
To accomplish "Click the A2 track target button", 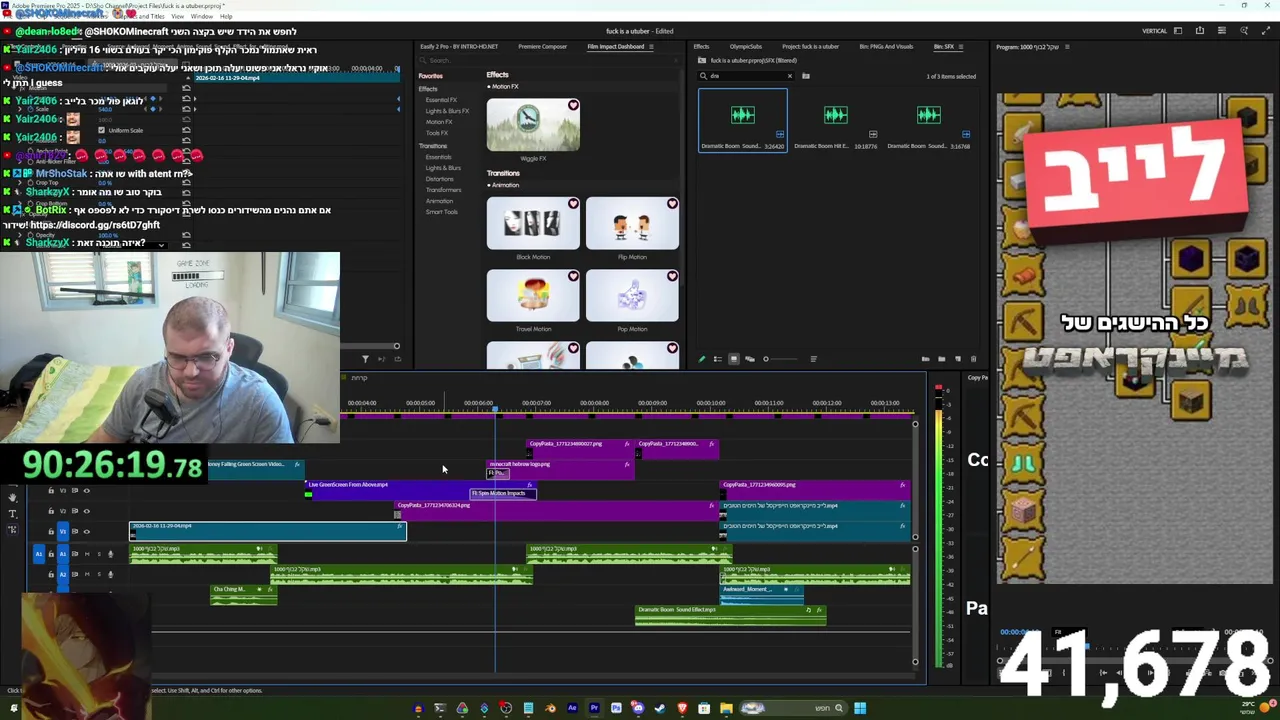I will (x=63, y=574).
